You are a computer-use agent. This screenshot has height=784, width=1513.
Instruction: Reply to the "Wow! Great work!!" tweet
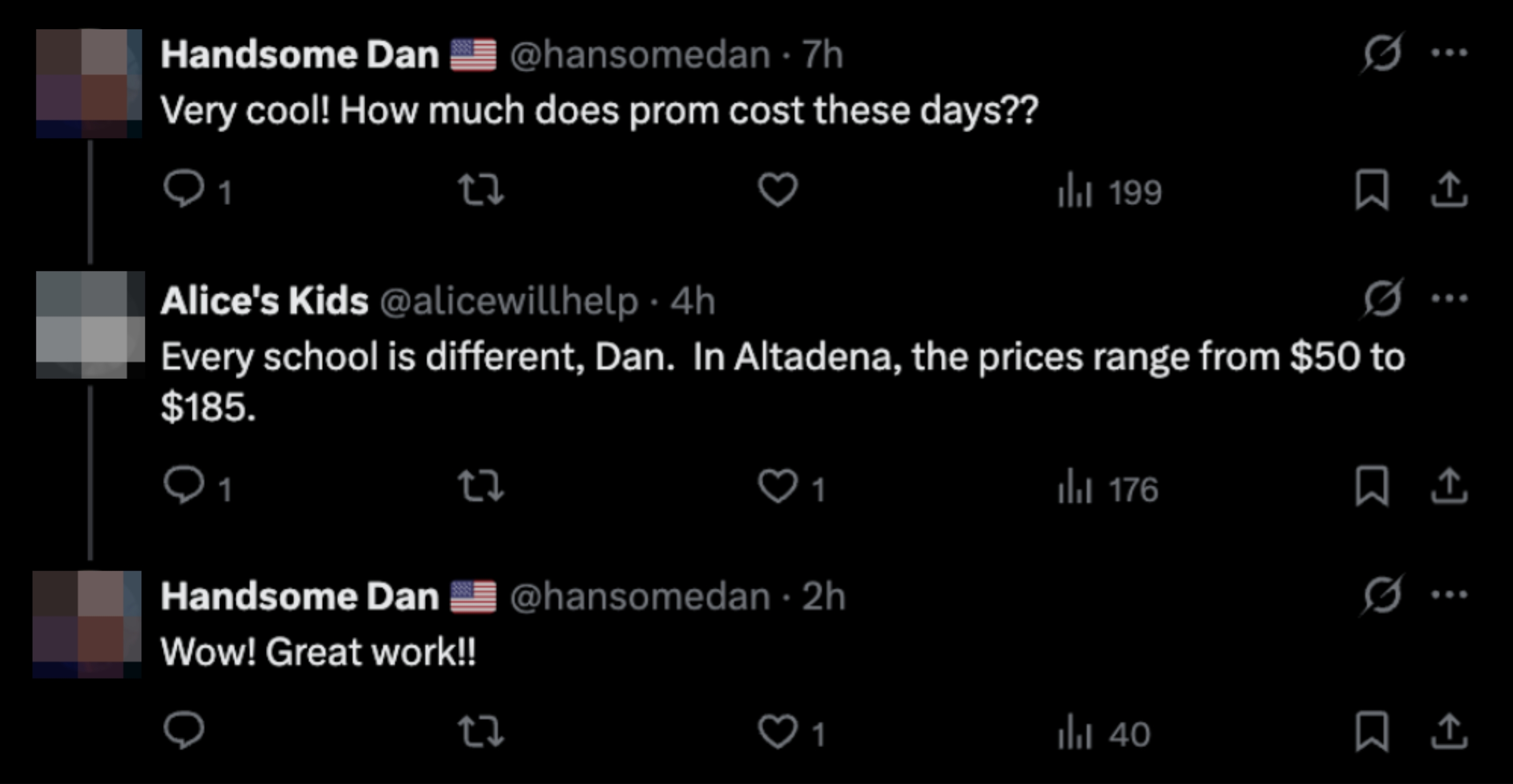point(184,731)
